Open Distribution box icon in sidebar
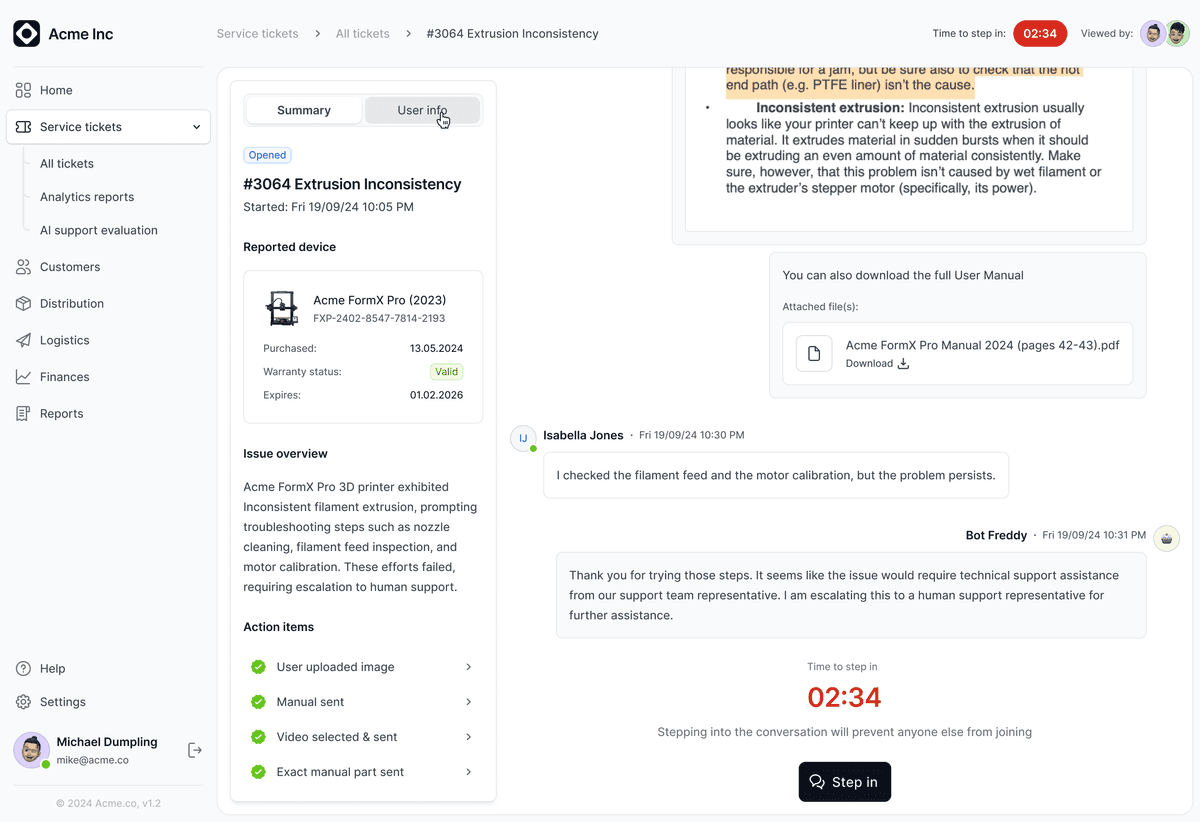 [23, 303]
